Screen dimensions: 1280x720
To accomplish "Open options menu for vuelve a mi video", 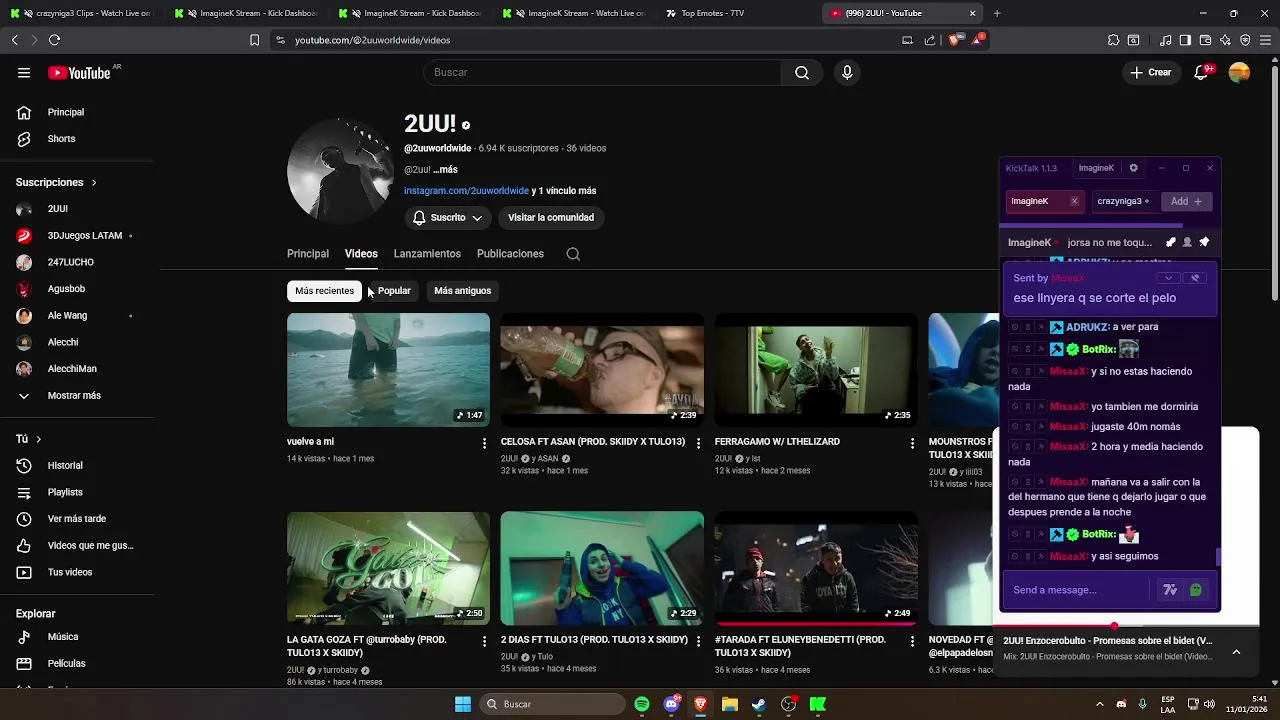I will 484,442.
